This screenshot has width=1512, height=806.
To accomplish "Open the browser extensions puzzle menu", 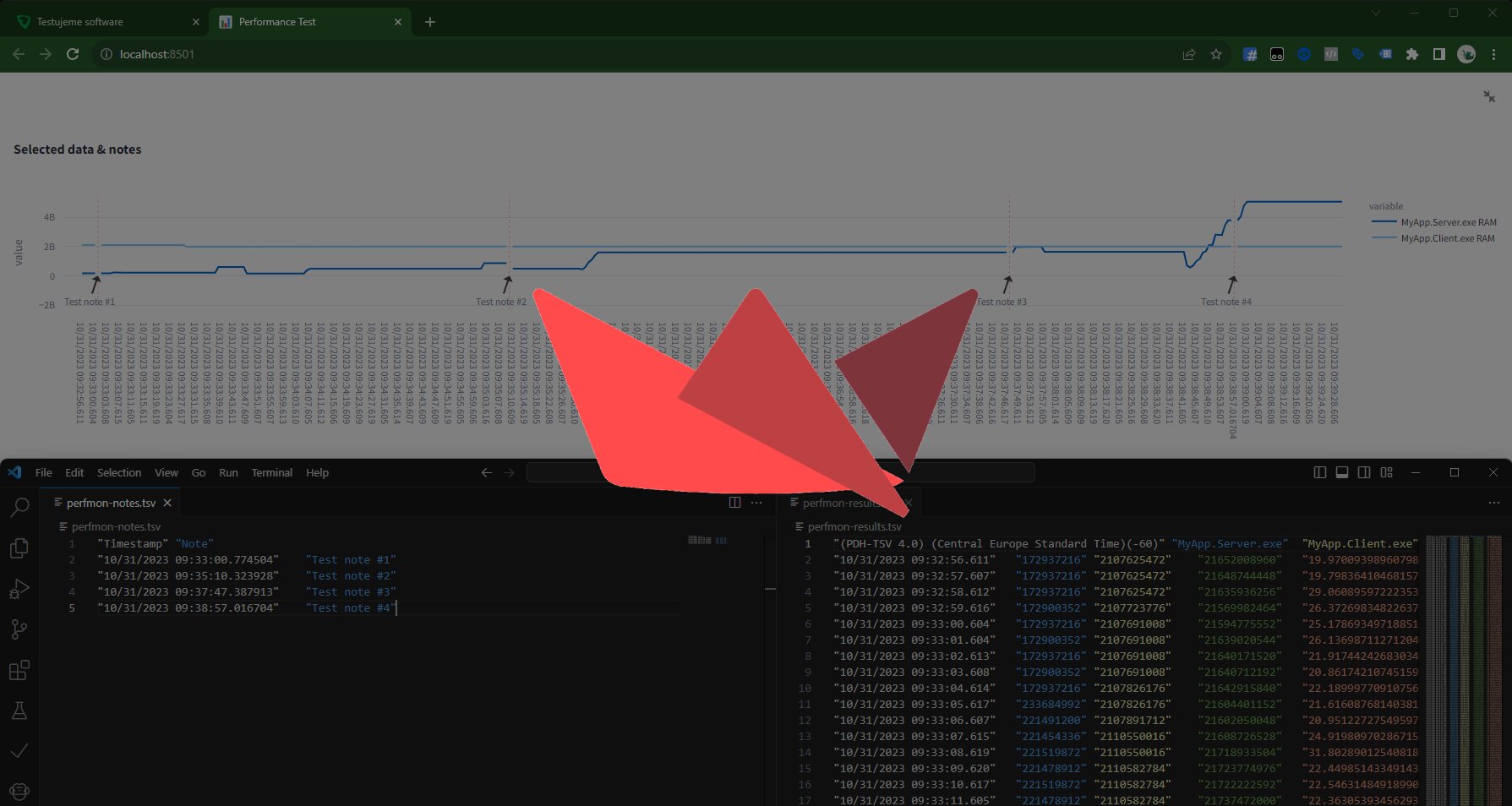I will [x=1412, y=54].
